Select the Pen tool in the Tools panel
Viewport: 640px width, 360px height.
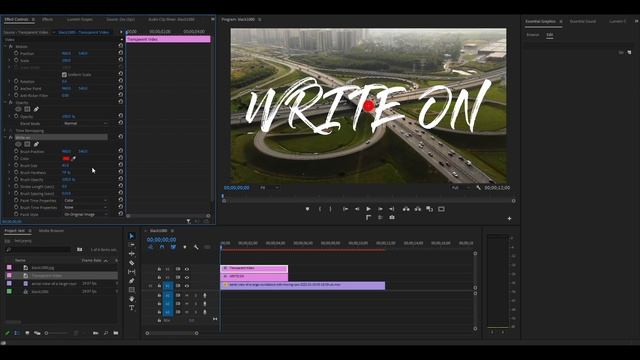tap(131, 281)
